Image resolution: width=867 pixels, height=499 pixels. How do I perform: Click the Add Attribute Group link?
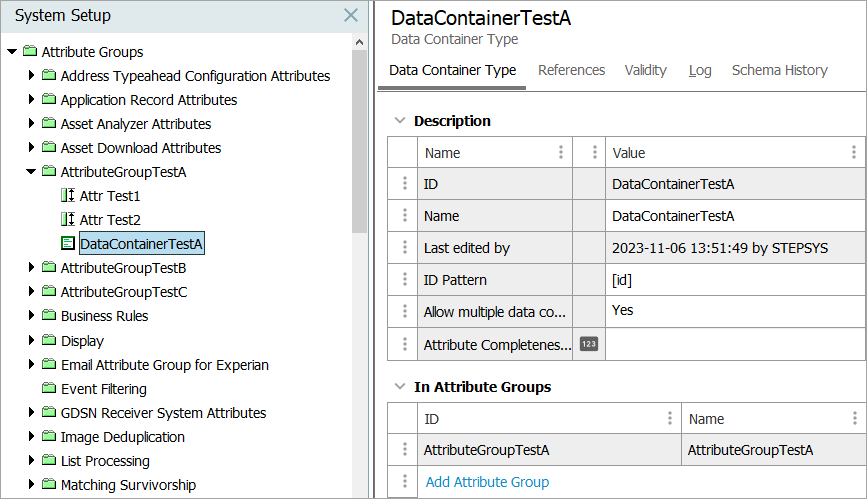(487, 482)
